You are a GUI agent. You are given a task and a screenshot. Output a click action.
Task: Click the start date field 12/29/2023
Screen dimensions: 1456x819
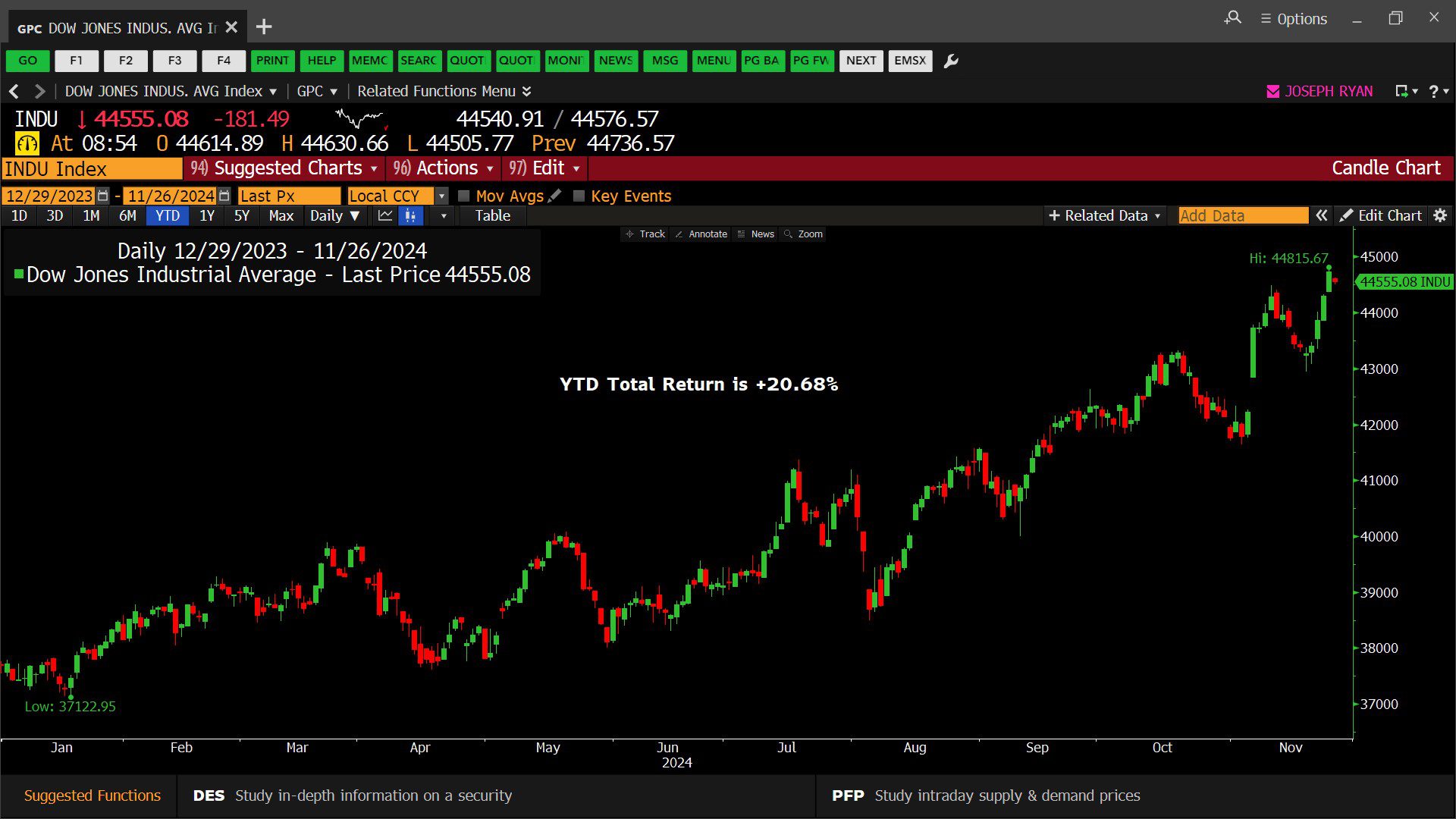point(49,196)
